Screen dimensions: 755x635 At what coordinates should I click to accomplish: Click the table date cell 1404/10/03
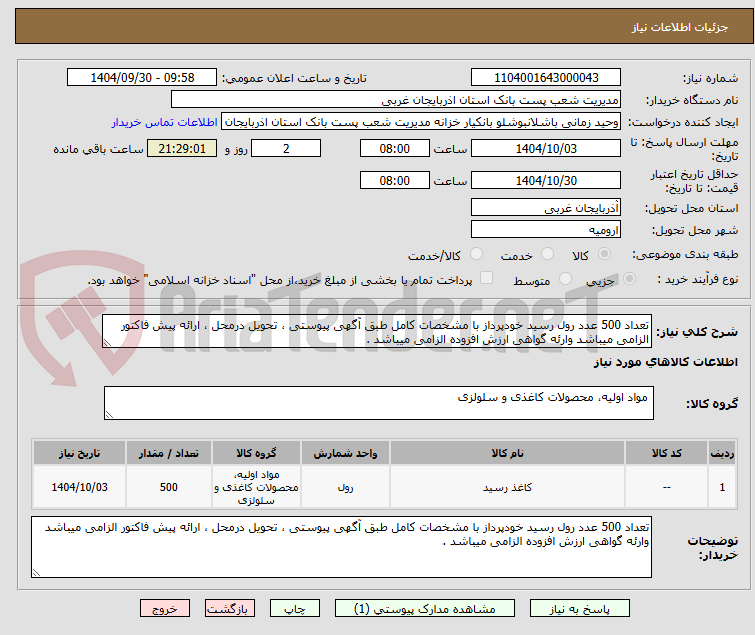[79, 487]
